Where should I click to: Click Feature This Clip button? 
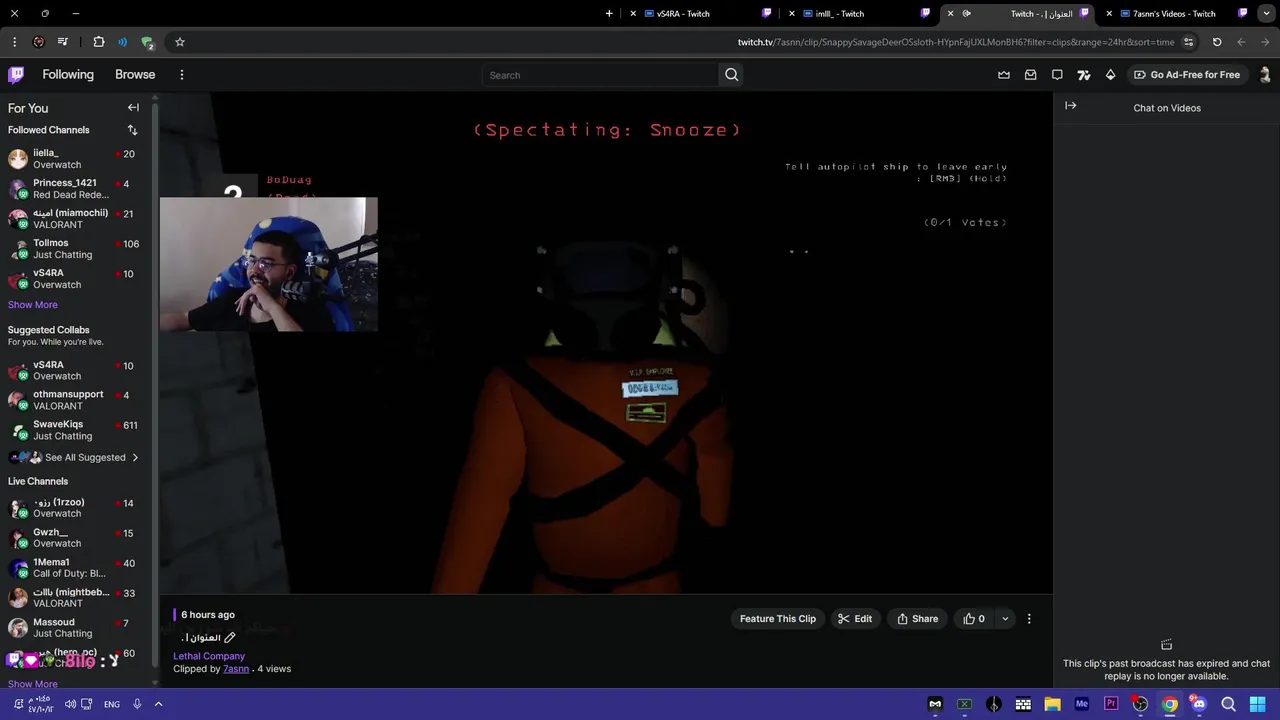[778, 619]
